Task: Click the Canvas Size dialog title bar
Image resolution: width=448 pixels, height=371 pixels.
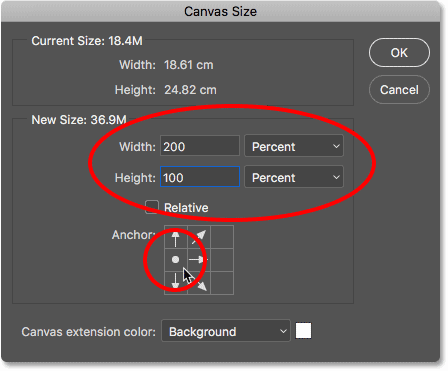Action: (x=221, y=12)
